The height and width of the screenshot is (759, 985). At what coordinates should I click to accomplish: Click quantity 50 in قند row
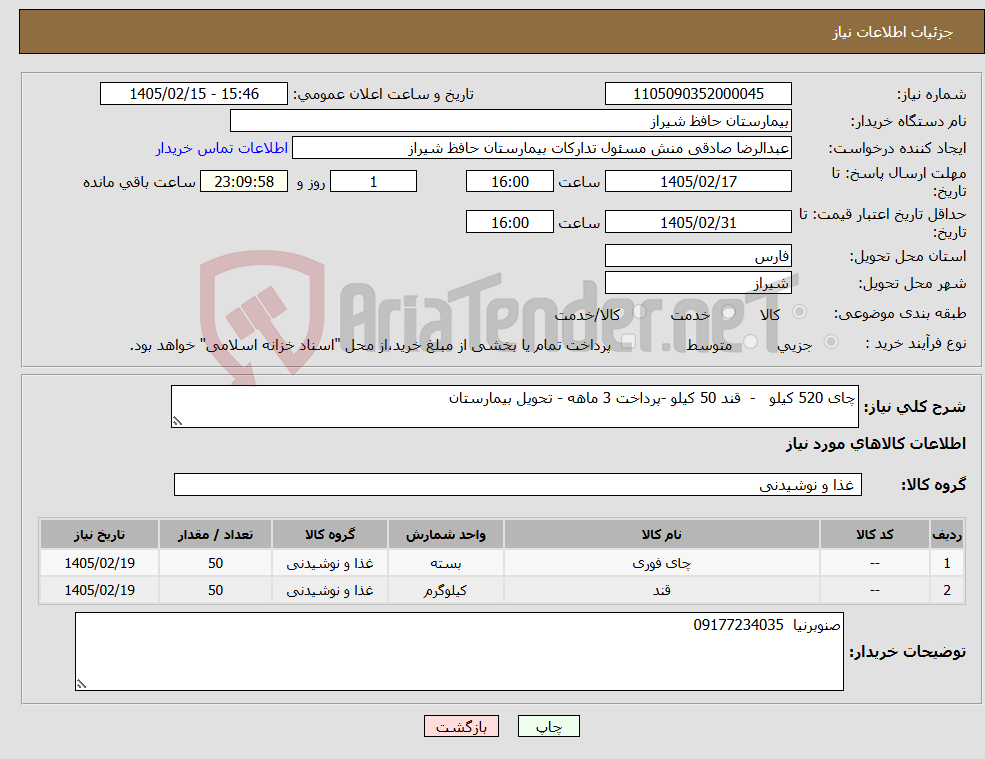pyautogui.click(x=215, y=590)
